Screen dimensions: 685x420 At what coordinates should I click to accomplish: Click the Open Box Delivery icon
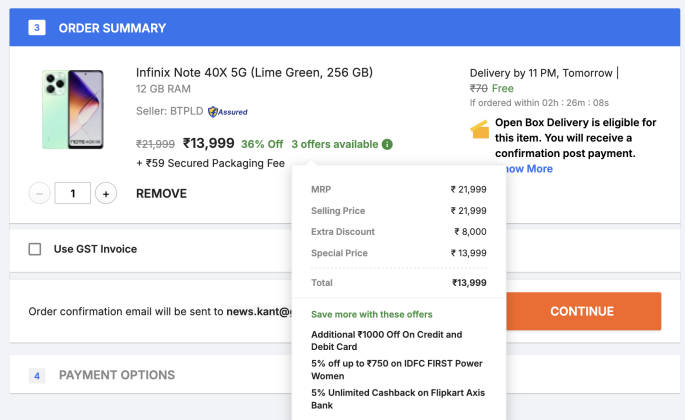pos(480,130)
